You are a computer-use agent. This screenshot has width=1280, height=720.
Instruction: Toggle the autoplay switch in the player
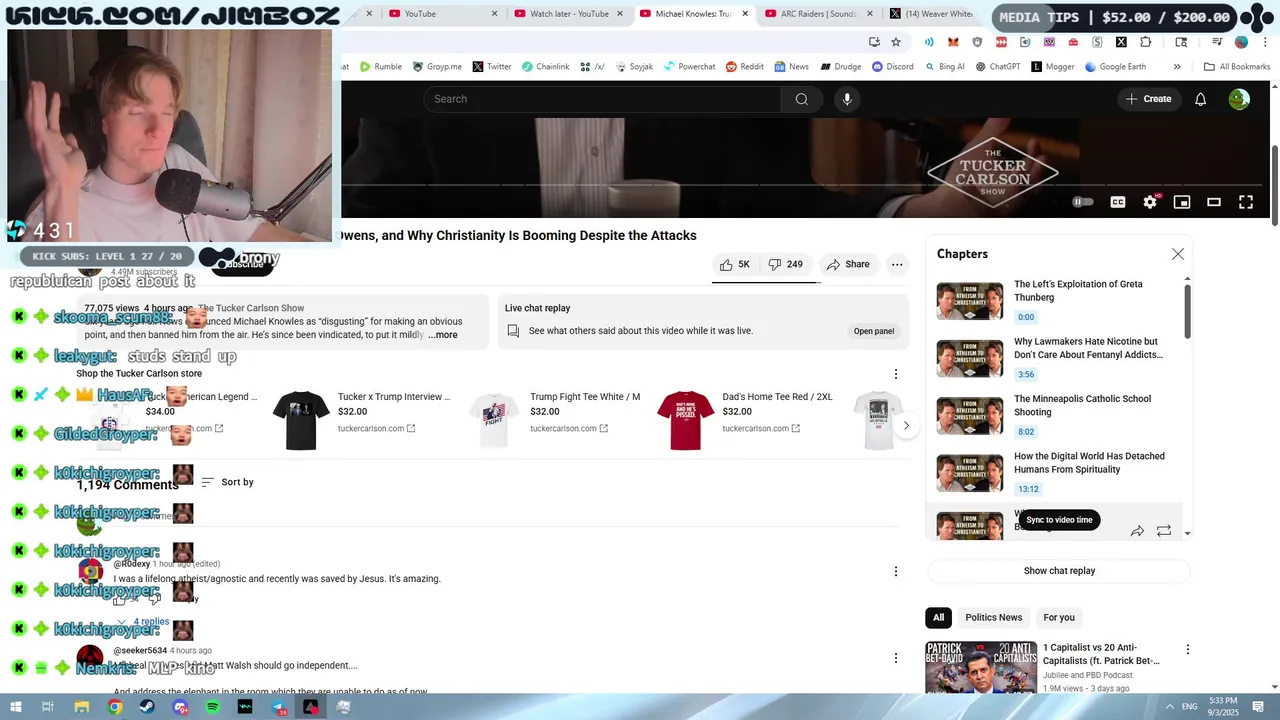[1083, 202]
